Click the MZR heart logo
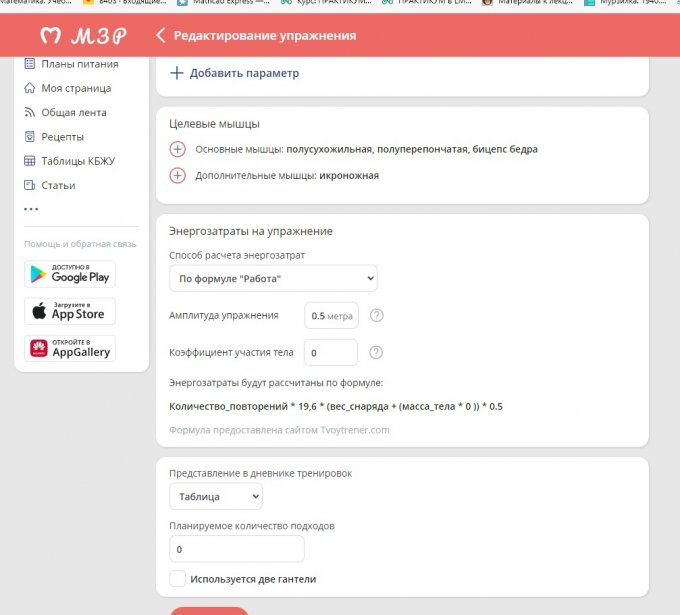Screen dimensions: 680x615 click(x=51, y=36)
